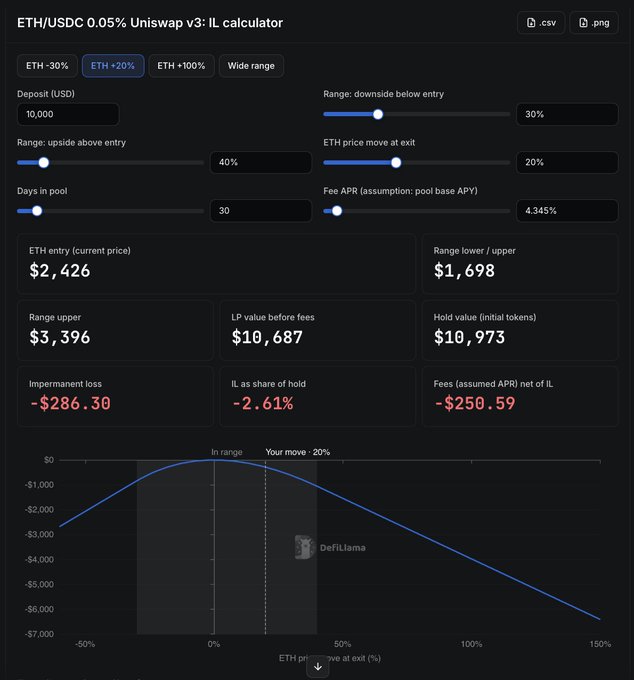Click the 'Fee APR (assumption: pool base APY)' label

tap(400, 191)
